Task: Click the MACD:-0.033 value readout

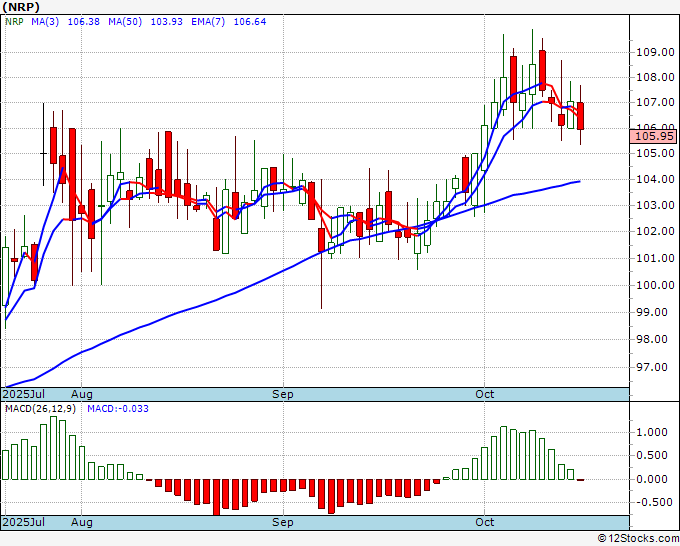Action: (x=118, y=409)
